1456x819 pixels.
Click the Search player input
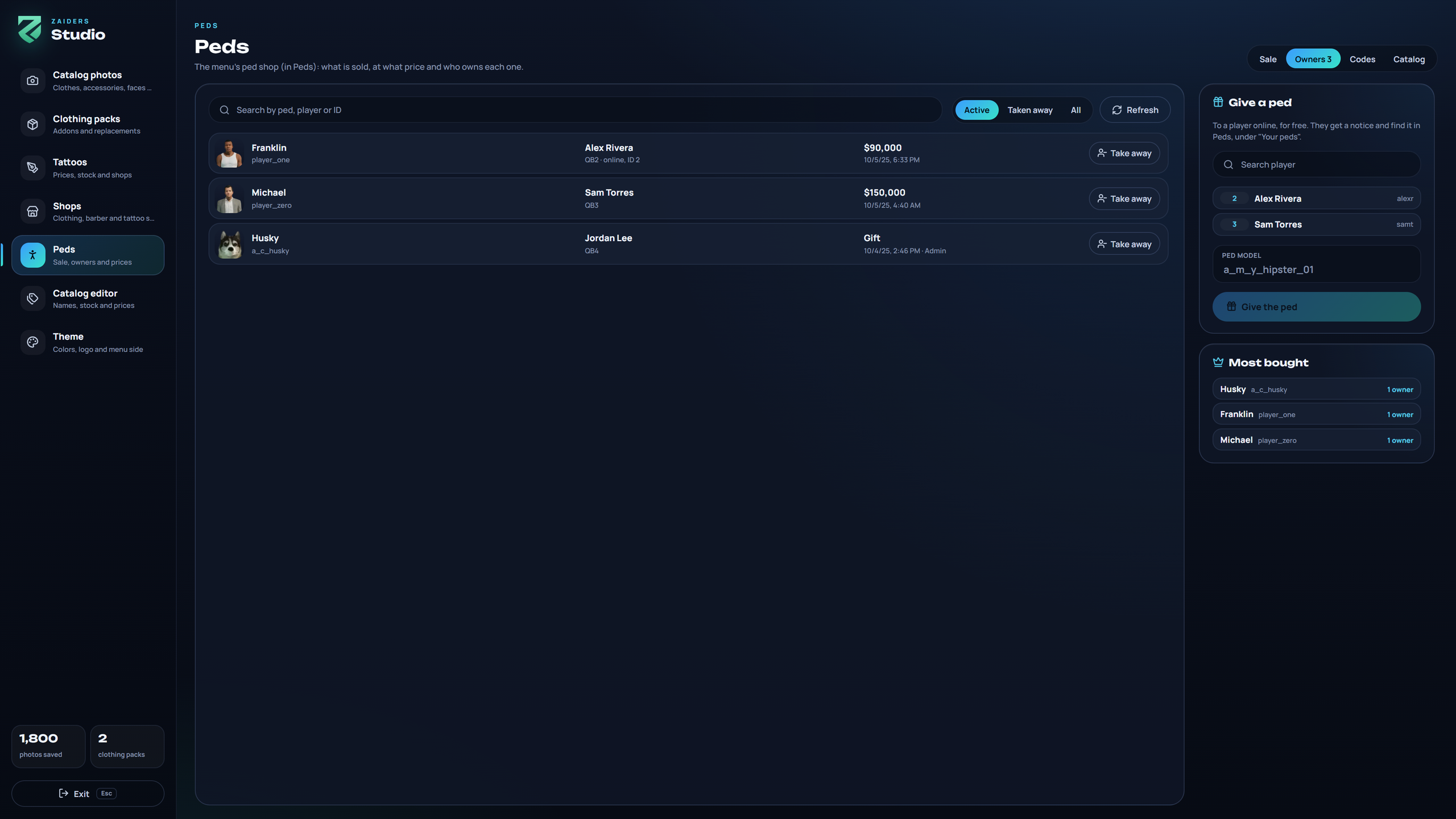(x=1316, y=164)
